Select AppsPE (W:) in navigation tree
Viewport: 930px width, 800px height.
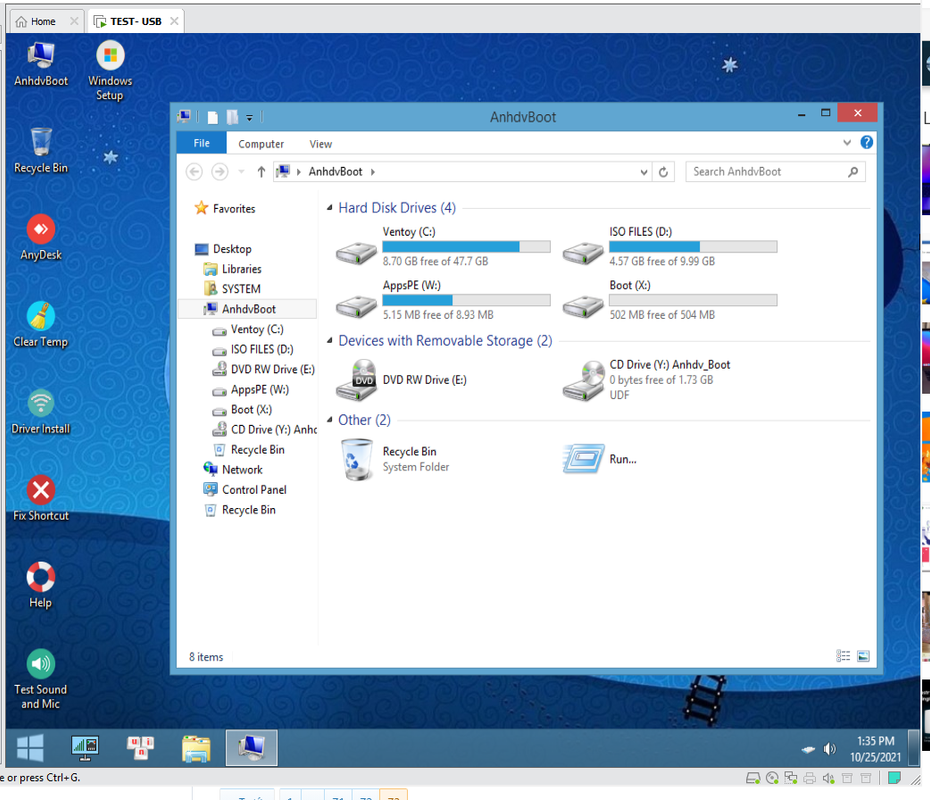click(x=250, y=390)
